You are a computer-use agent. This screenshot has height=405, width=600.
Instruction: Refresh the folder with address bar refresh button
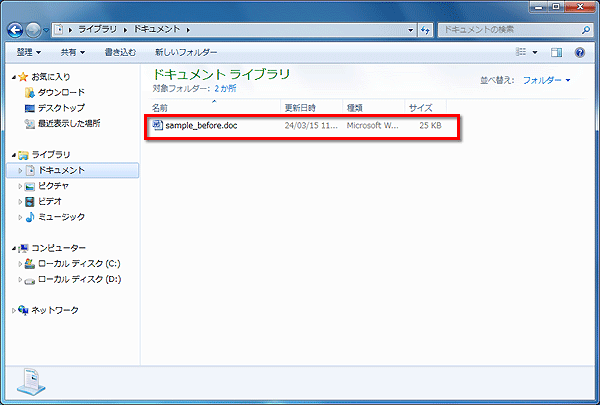click(425, 30)
